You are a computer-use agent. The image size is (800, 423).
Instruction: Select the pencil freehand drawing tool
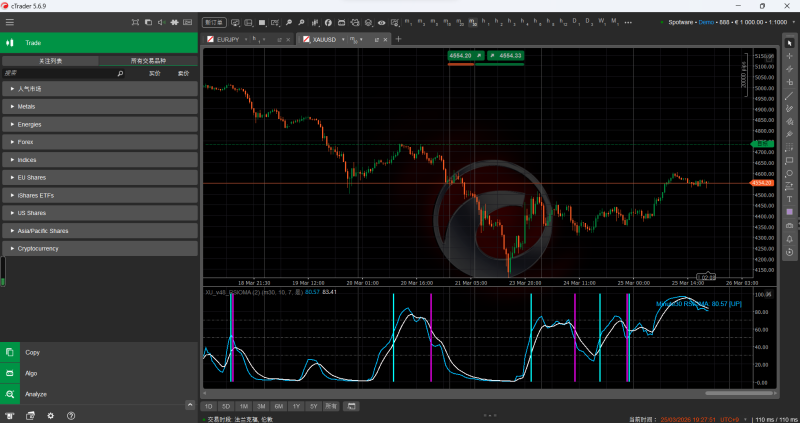coord(790,108)
